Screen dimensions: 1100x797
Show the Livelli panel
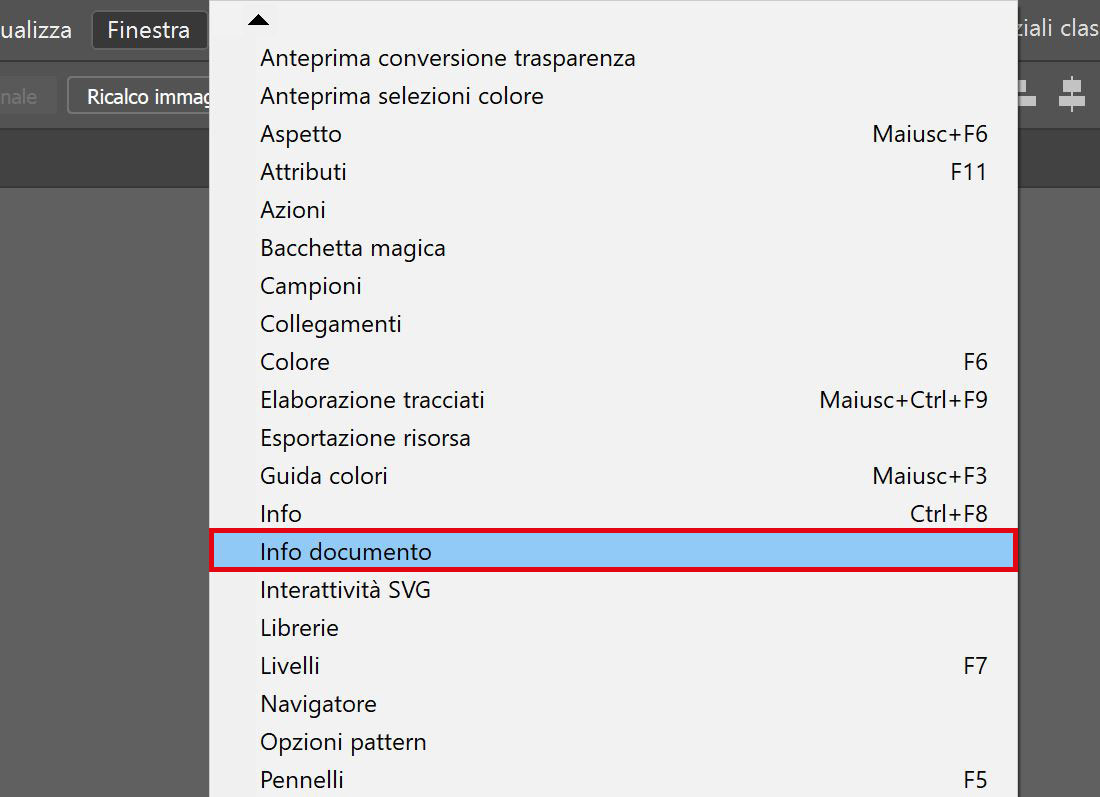[290, 666]
